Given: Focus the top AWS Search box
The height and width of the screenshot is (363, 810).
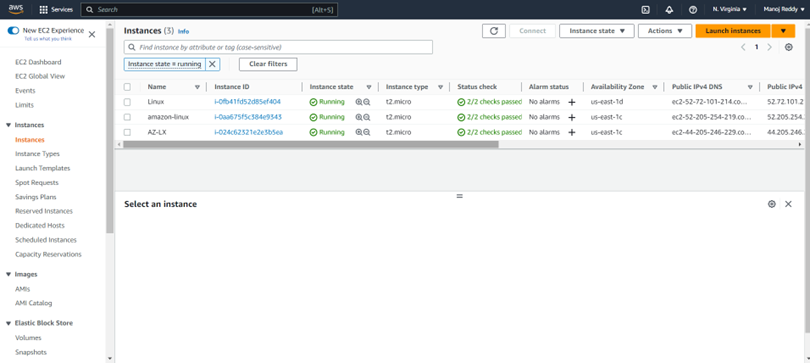Looking at the screenshot, I should pyautogui.click(x=209, y=10).
